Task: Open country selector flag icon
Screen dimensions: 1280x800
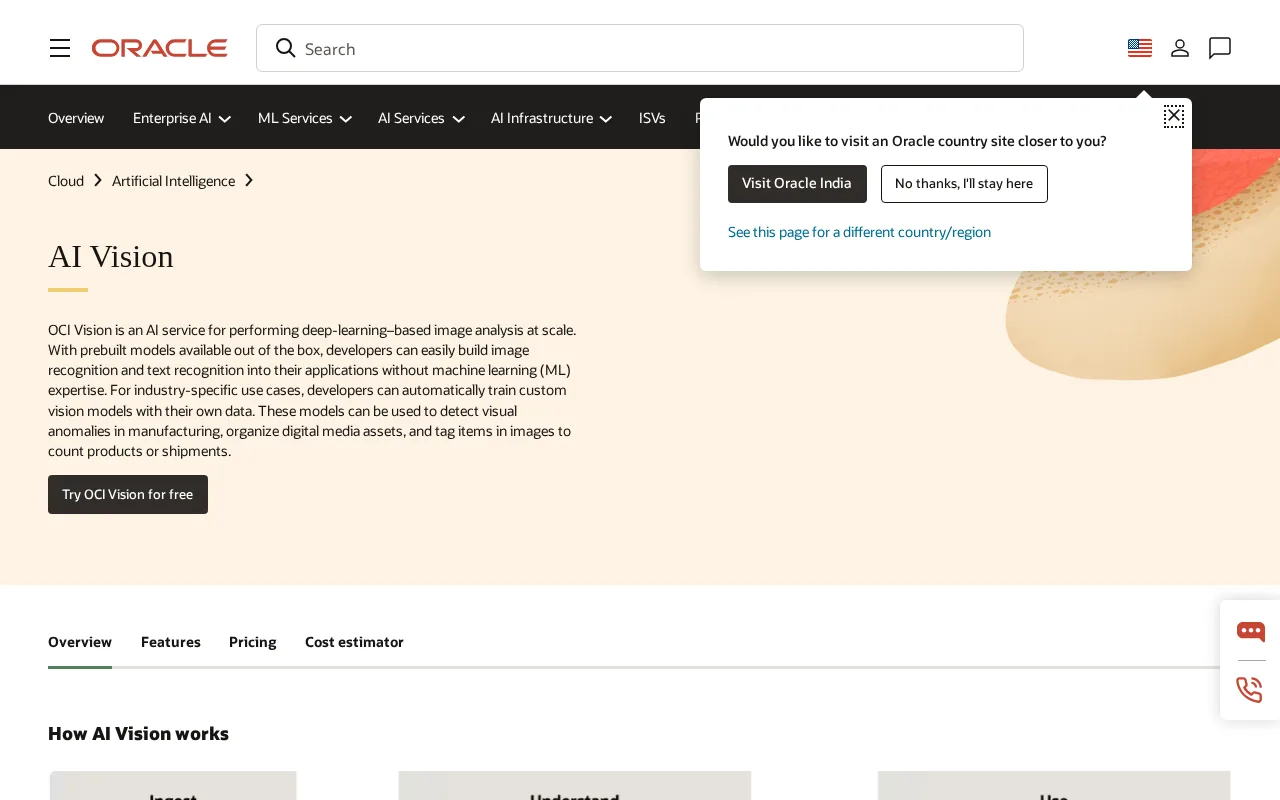Action: point(1140,48)
